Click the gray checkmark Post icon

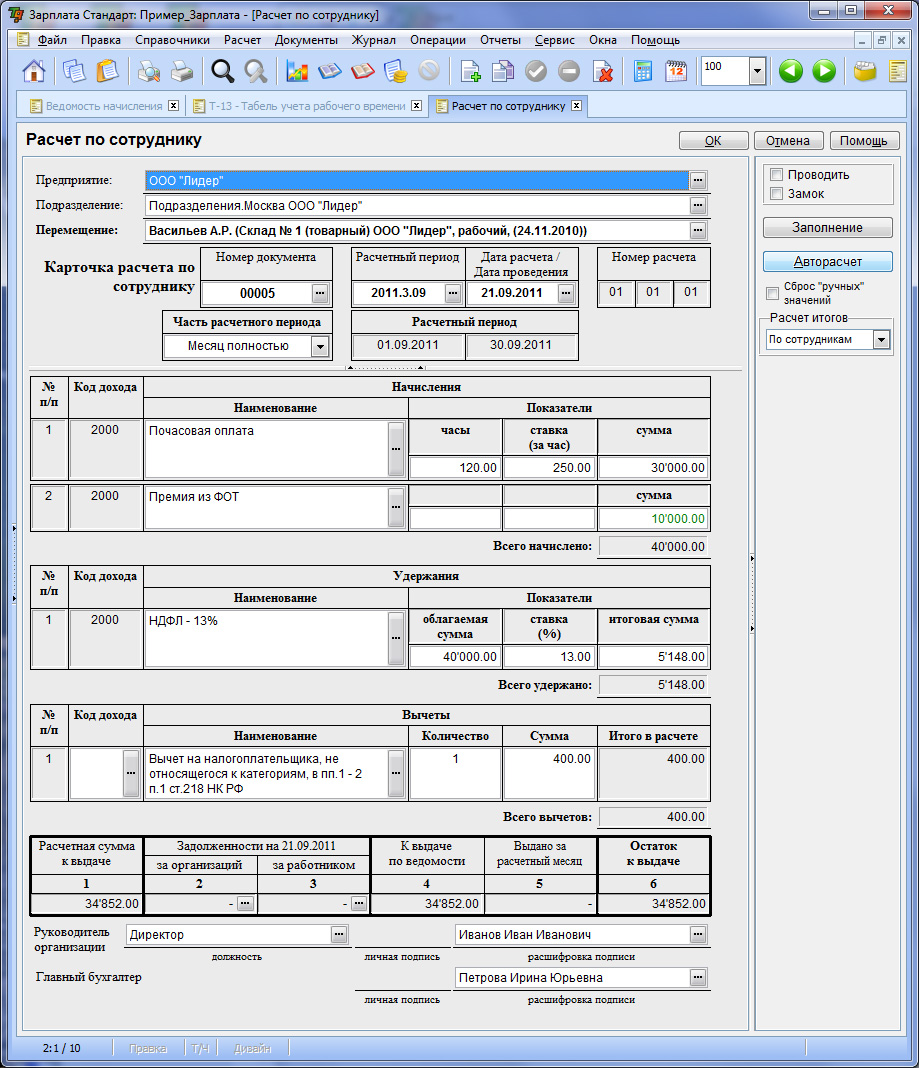536,71
